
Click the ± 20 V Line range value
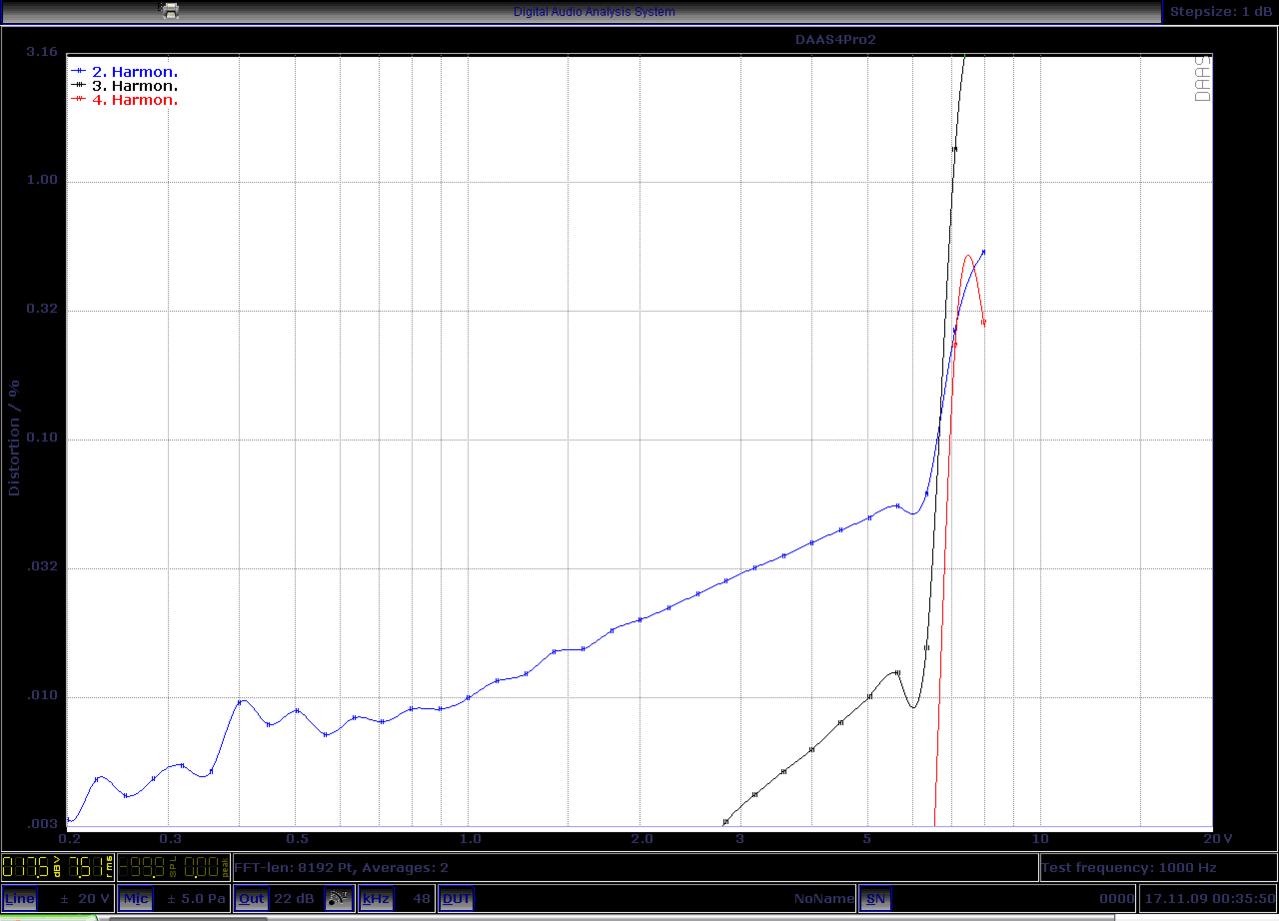[x=85, y=898]
